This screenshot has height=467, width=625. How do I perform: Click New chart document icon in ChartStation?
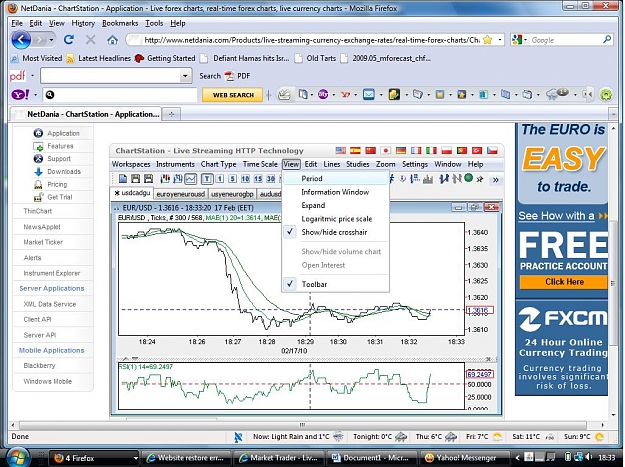(x=123, y=179)
